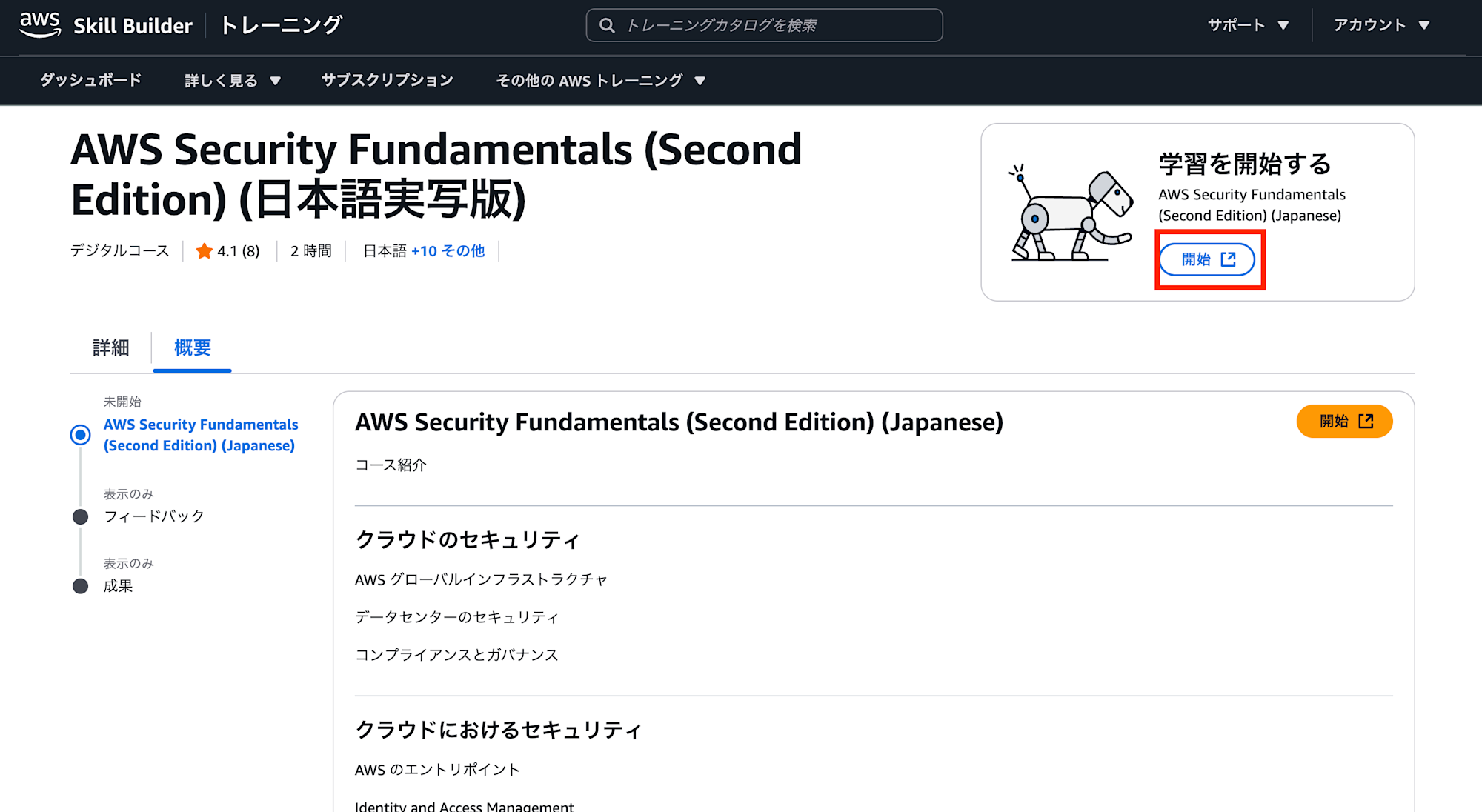This screenshot has width=1482, height=812.
Task: Focus the training catalog search field
Action: coord(764,25)
